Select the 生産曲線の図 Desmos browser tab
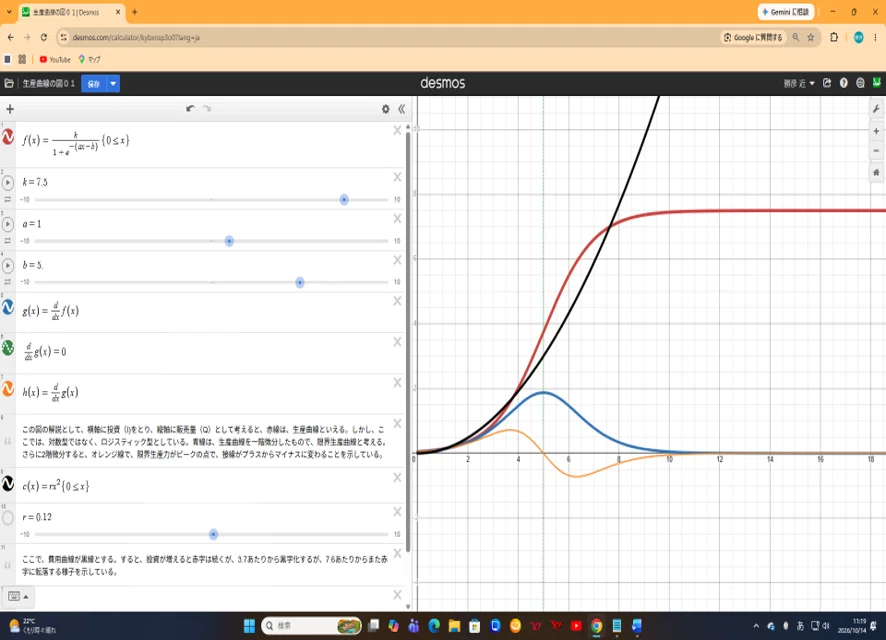 pos(71,12)
